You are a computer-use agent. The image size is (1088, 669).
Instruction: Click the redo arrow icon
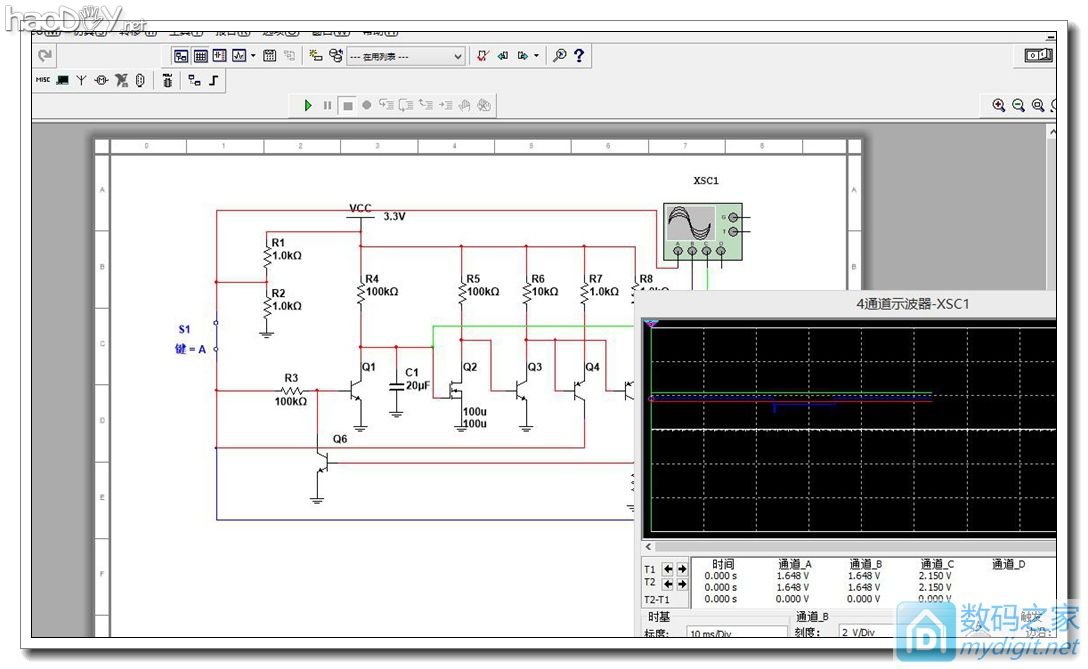45,56
